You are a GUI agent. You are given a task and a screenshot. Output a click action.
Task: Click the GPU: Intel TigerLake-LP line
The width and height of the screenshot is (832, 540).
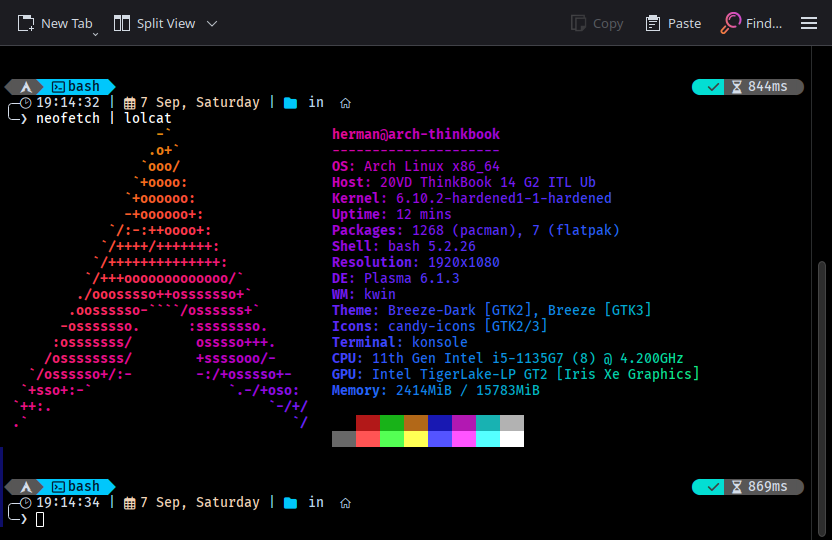pyautogui.click(x=516, y=374)
